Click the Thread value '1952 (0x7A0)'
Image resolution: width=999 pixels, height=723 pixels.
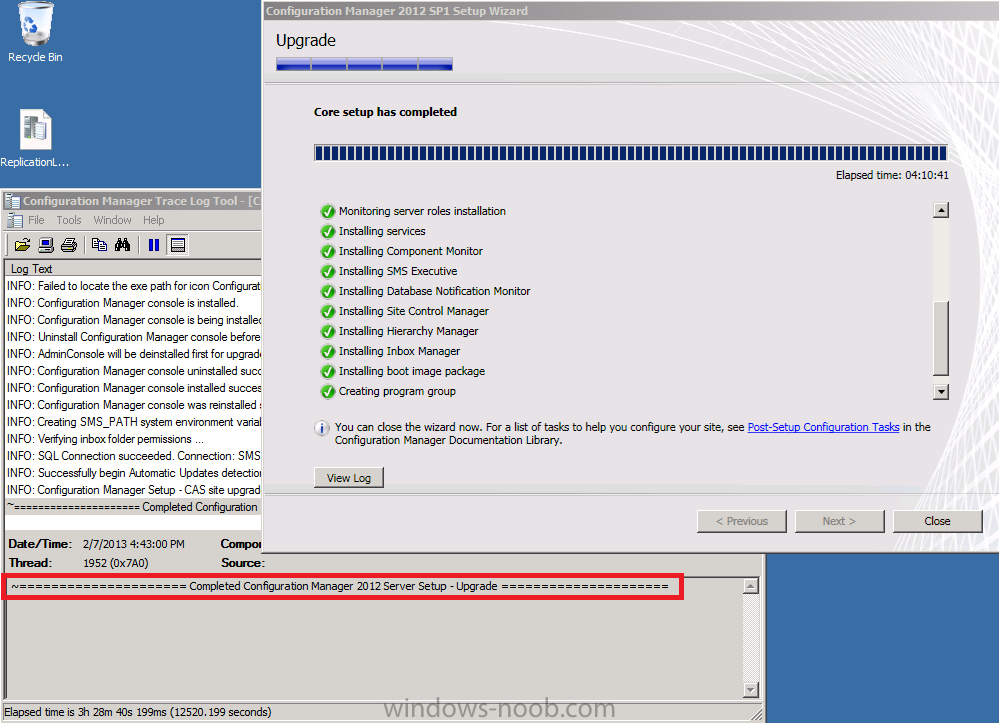115,563
